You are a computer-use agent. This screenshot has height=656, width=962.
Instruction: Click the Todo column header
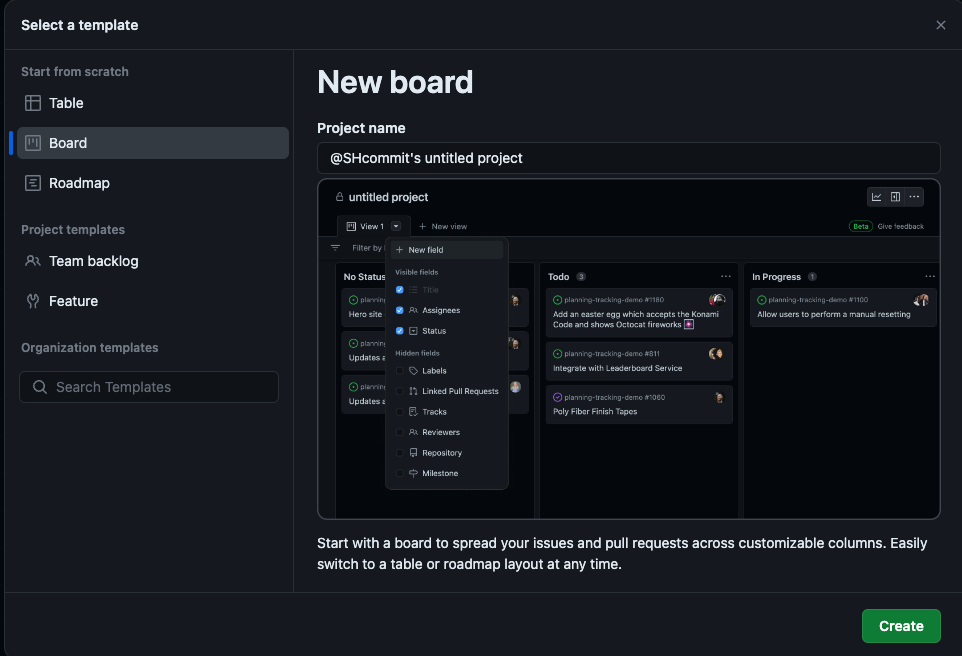(x=558, y=277)
